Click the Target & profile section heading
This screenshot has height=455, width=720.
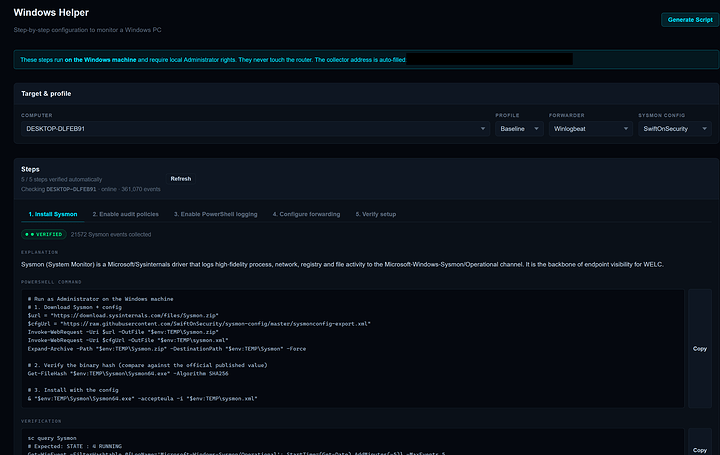[46, 93]
